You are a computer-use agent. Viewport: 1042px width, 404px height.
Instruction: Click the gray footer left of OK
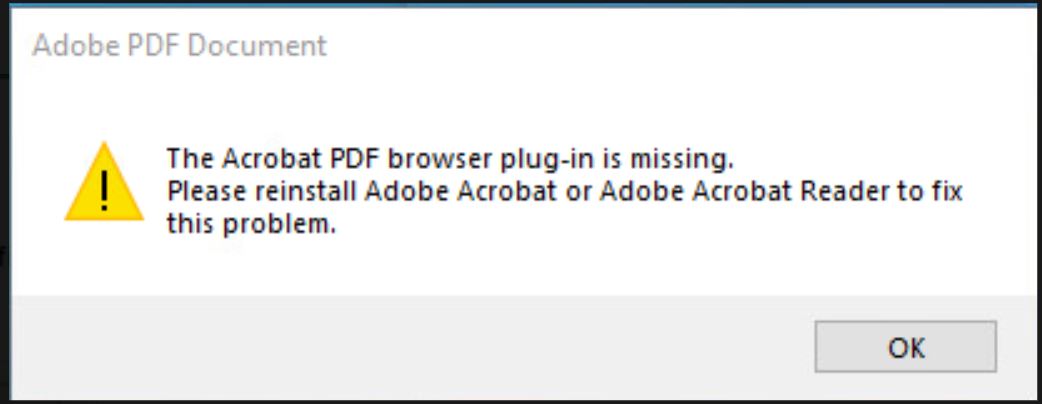(400, 347)
